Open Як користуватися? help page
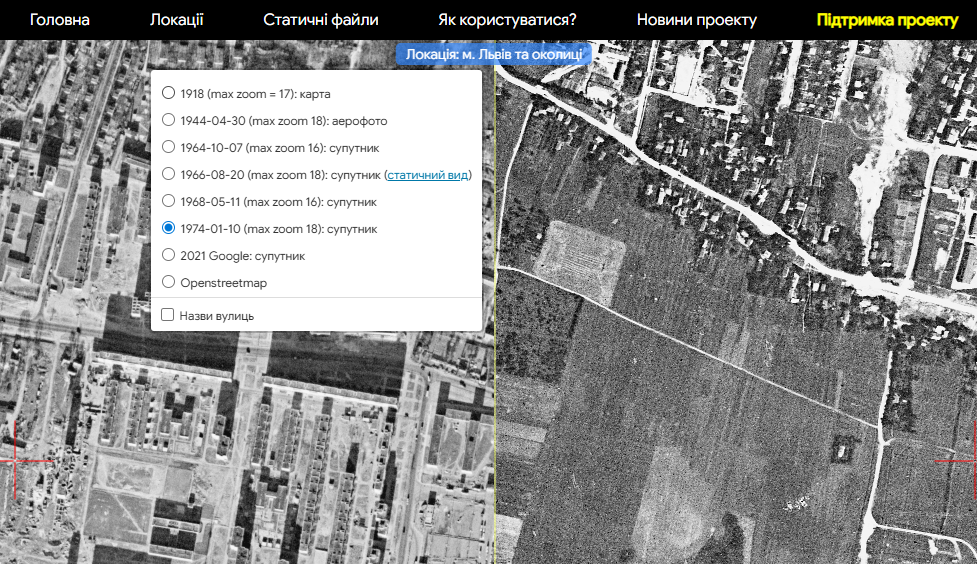Image resolution: width=977 pixels, height=564 pixels. pyautogui.click(x=507, y=20)
